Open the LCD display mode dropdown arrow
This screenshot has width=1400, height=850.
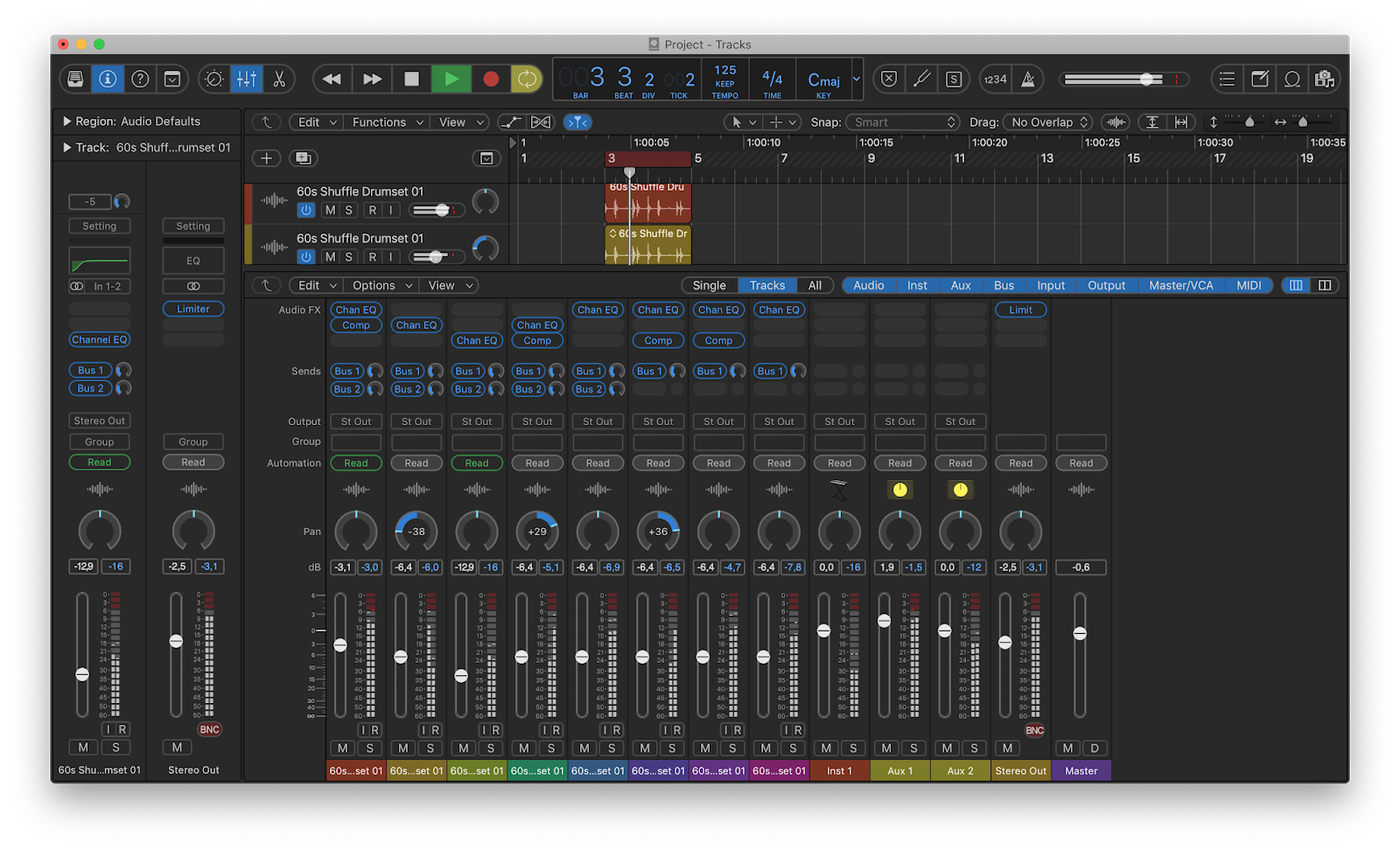click(856, 78)
